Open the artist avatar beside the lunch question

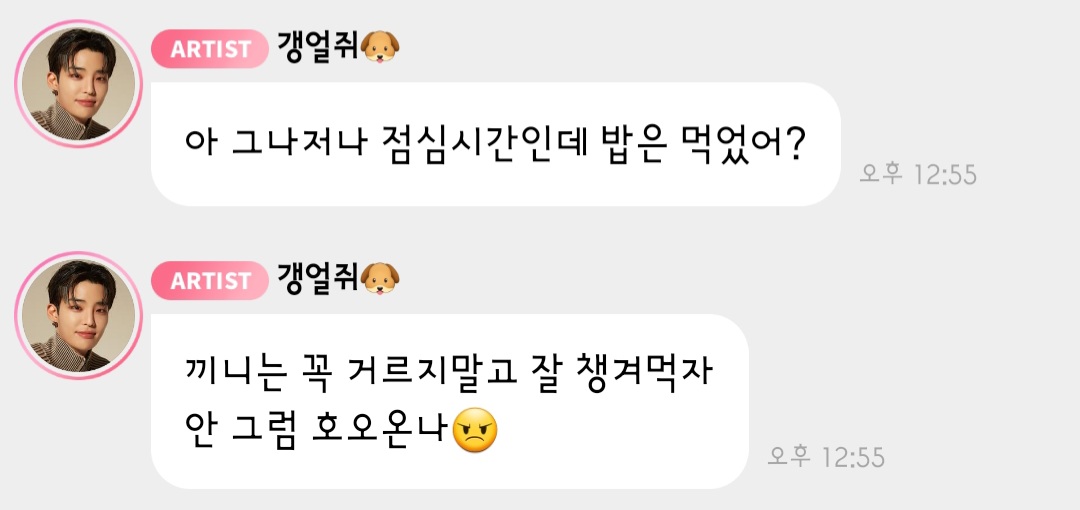(x=78, y=83)
